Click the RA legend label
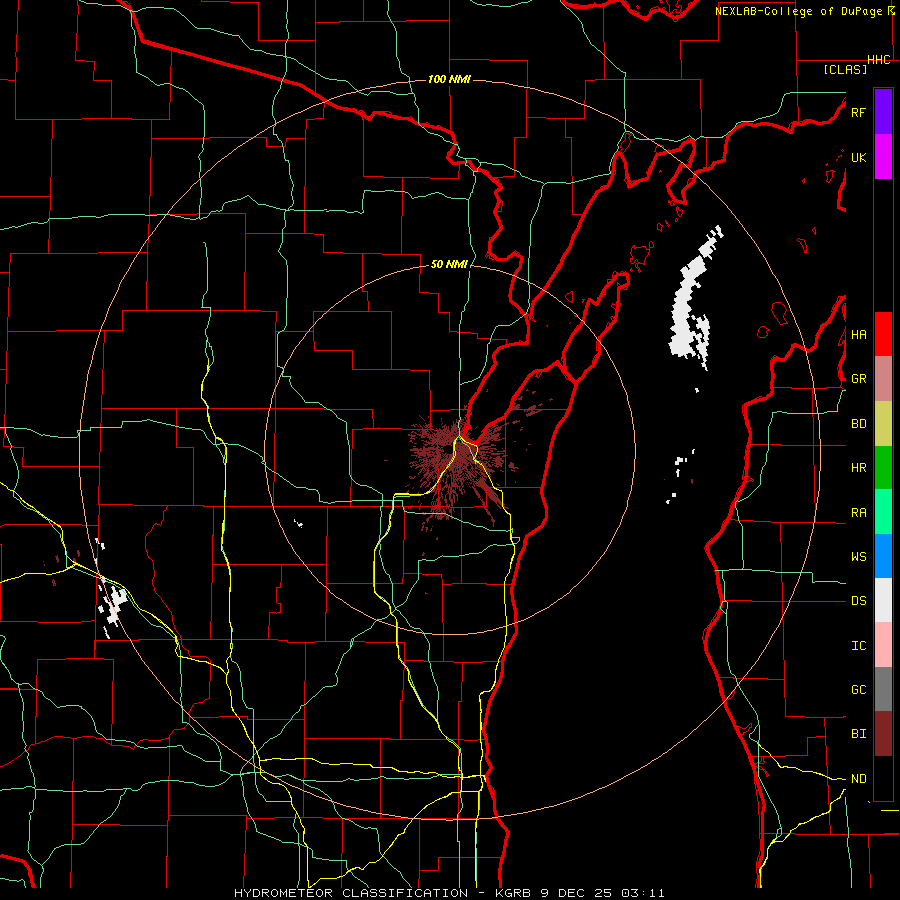This screenshot has width=900, height=900. click(858, 513)
